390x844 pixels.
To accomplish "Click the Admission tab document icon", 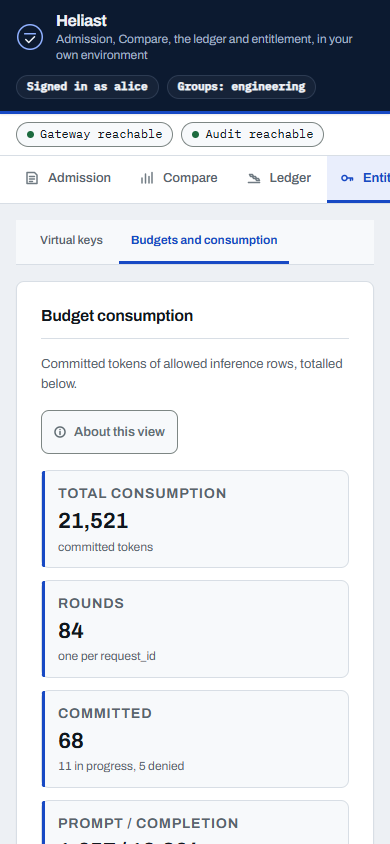I will tap(32, 178).
